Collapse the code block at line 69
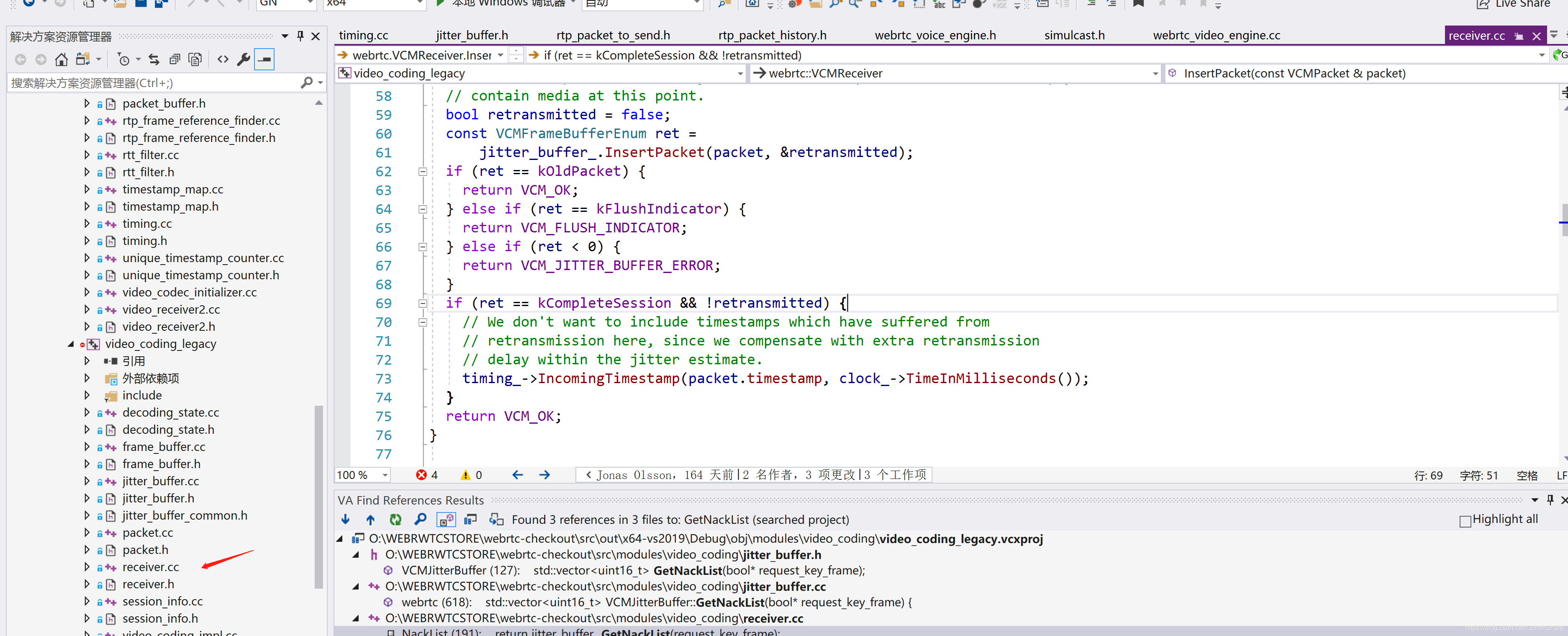The image size is (1568, 636). (x=422, y=303)
